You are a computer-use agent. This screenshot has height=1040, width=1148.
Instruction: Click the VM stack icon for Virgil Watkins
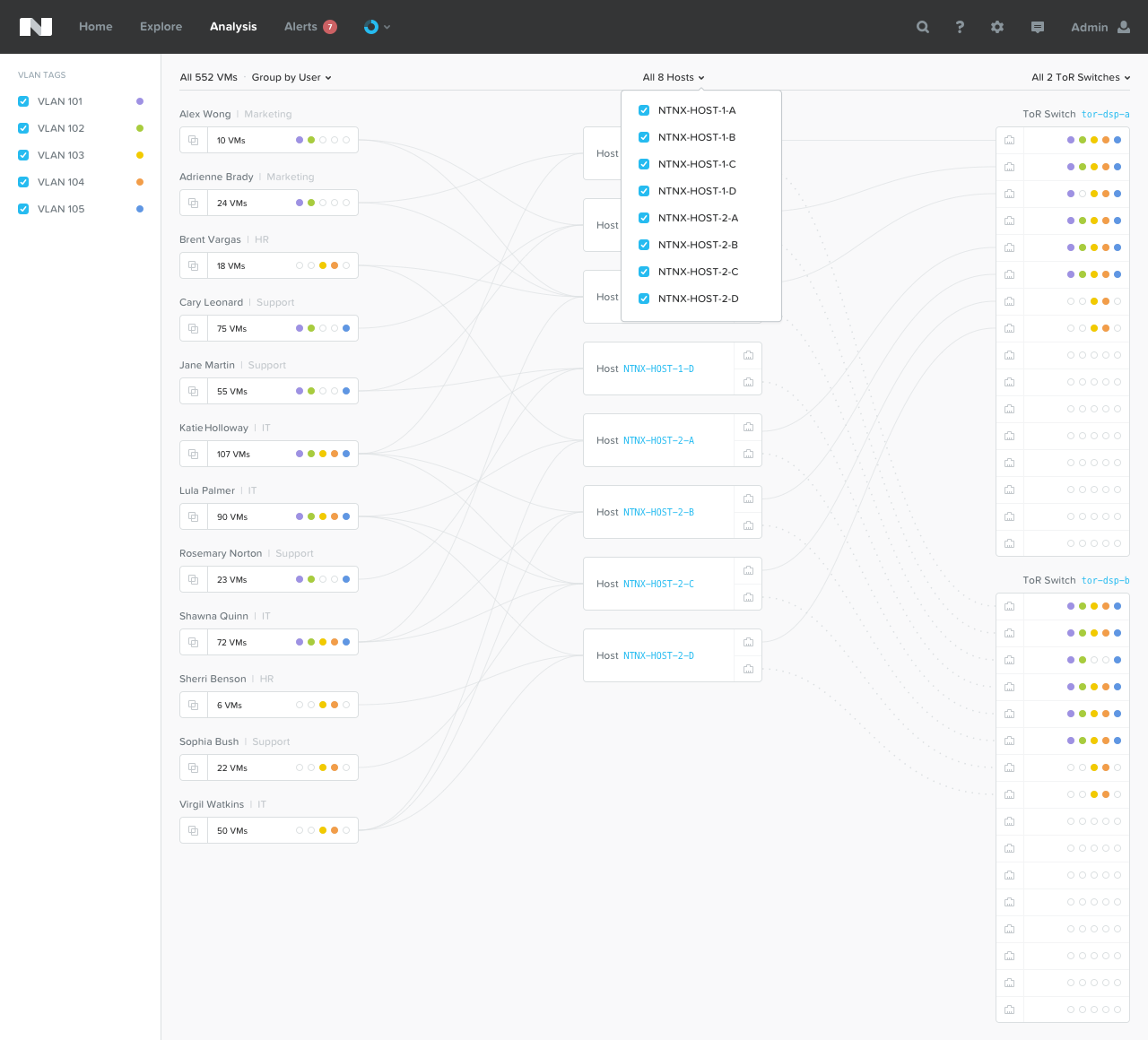pos(193,830)
